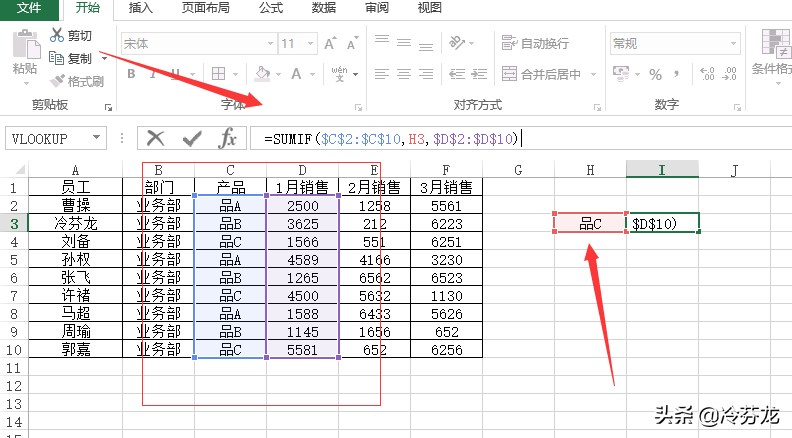This screenshot has height=438, width=792.
Task: Select column G header
Action: point(518,170)
